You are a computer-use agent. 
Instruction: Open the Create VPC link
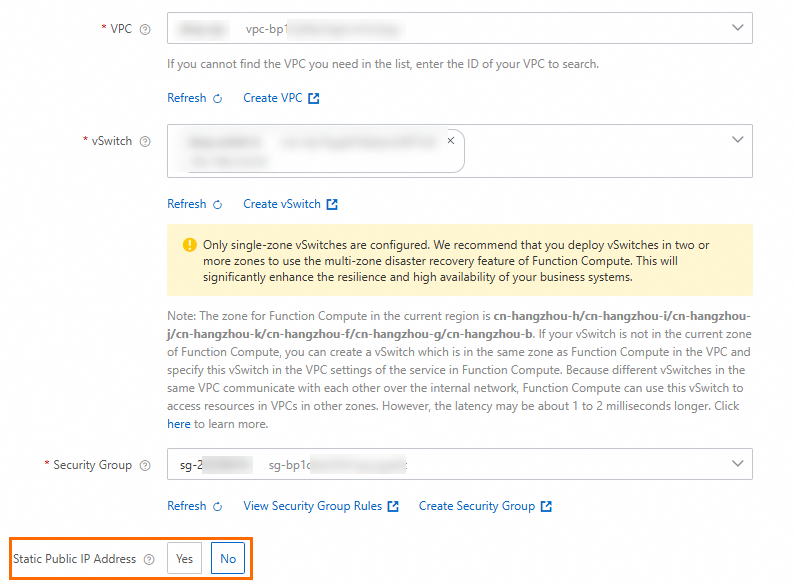(273, 98)
